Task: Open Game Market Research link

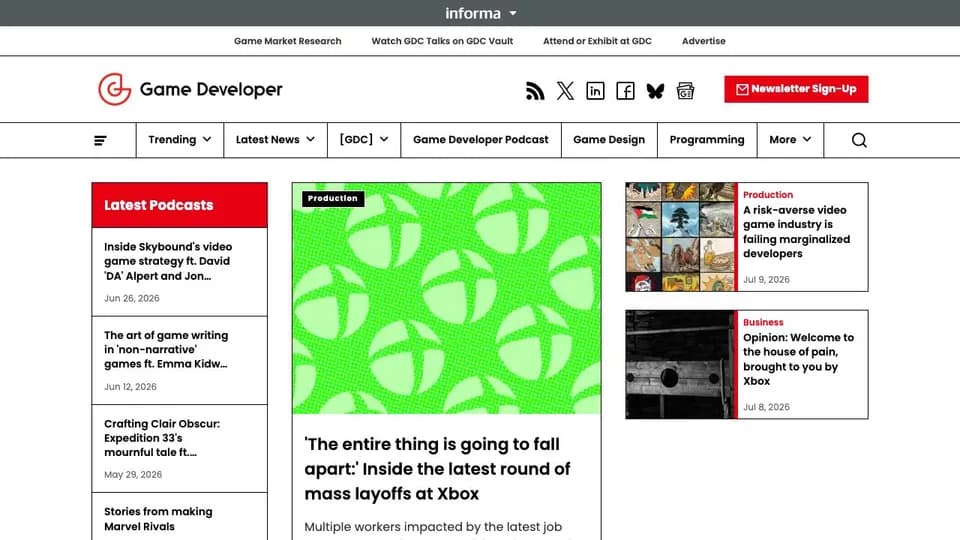Action: point(288,41)
